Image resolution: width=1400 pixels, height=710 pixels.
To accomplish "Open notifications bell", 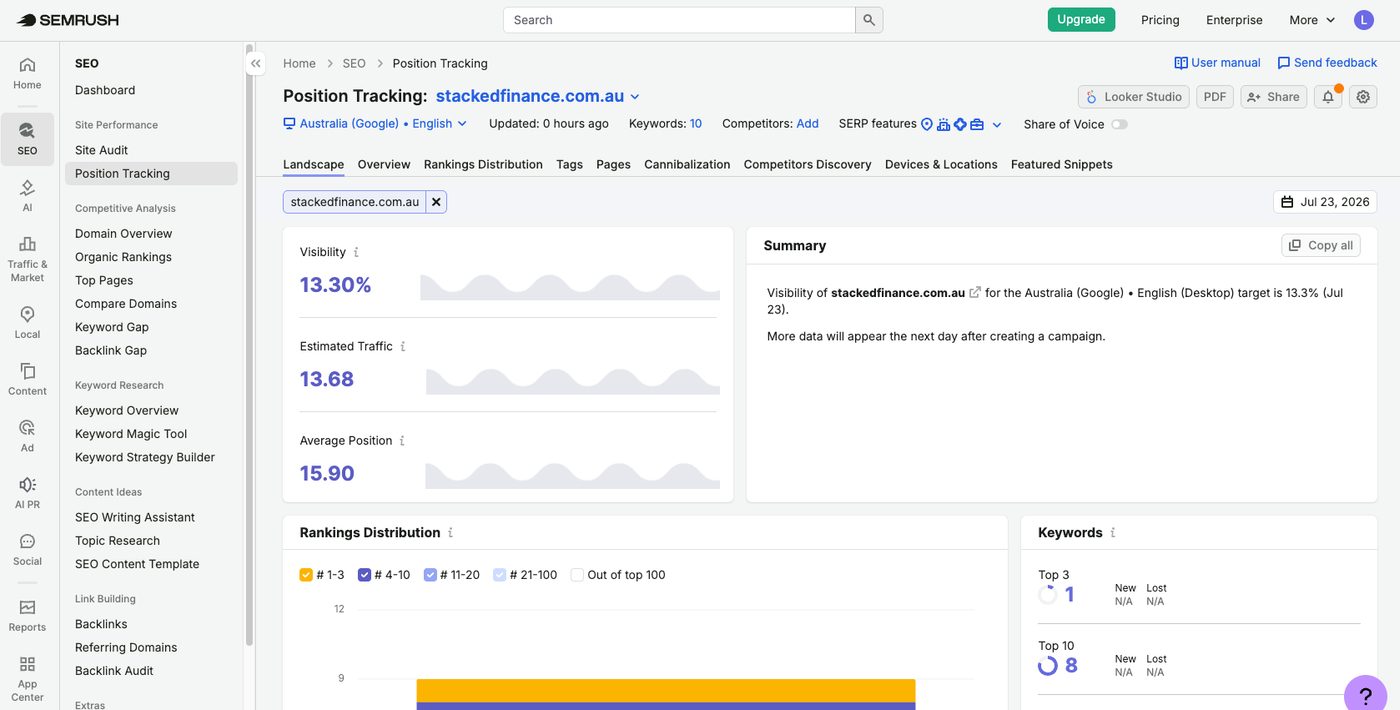I will click(x=1328, y=97).
